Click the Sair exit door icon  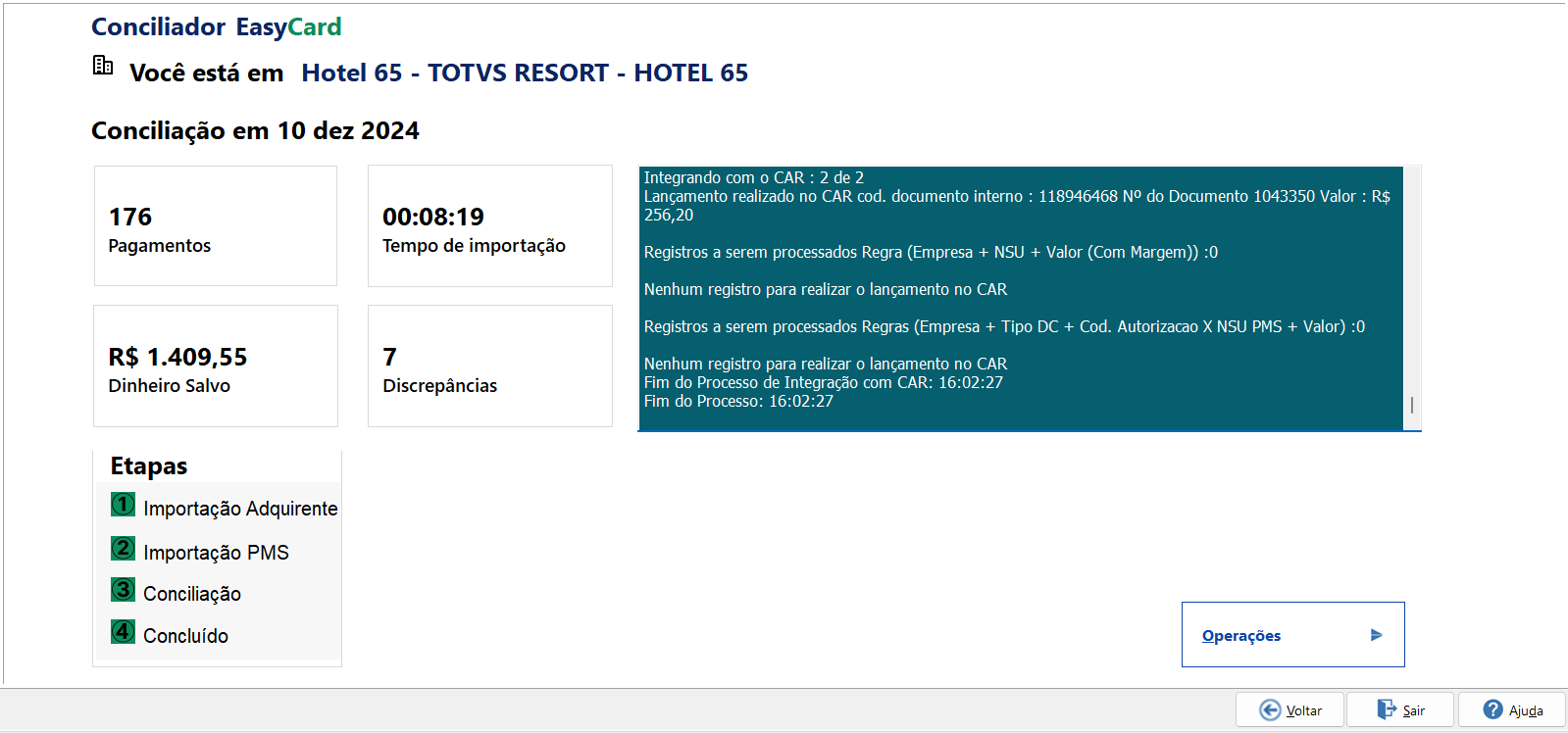[1387, 709]
